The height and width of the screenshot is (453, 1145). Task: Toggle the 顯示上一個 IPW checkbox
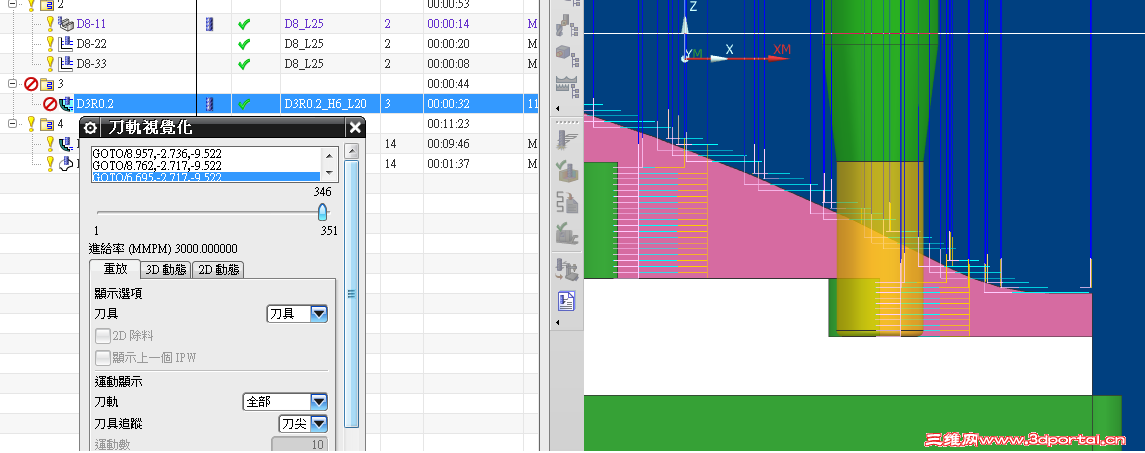click(x=103, y=358)
